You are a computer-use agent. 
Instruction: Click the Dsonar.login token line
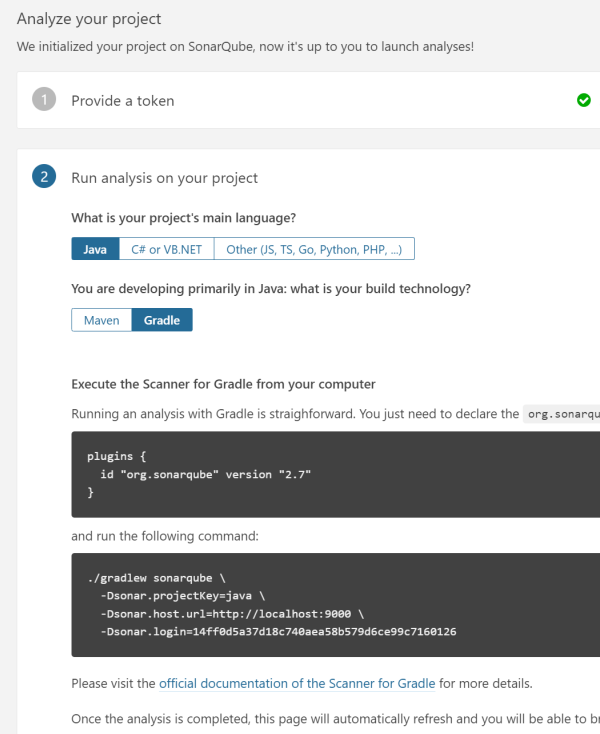point(278,632)
